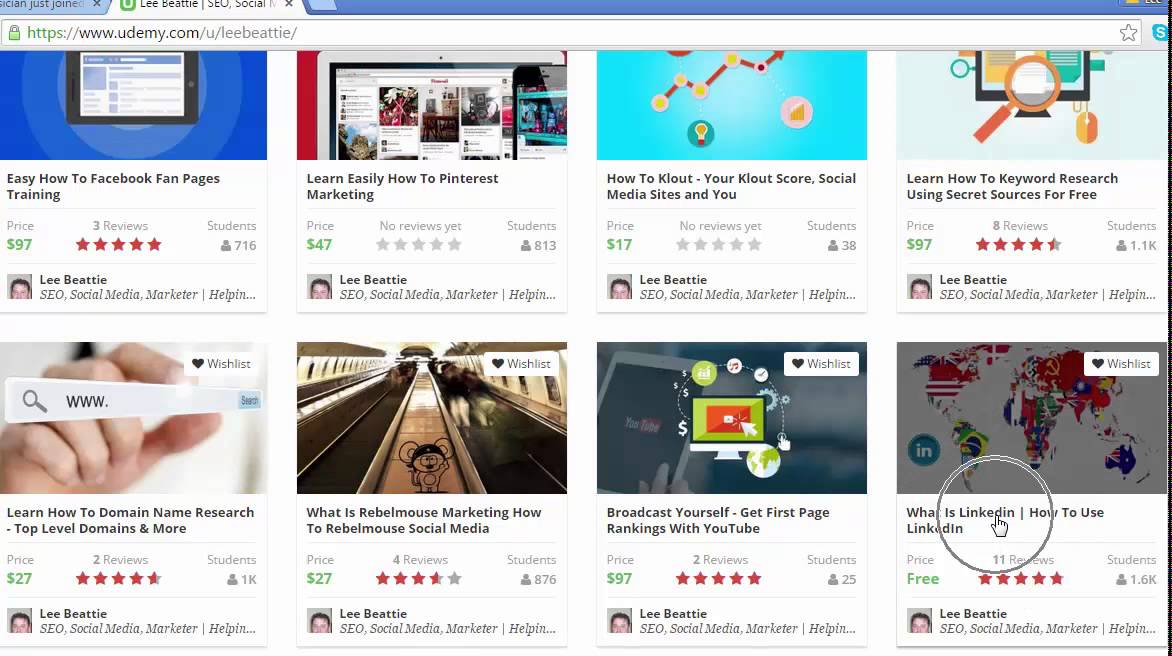Screen dimensions: 1172x656
Task: Click students icon showing 1.1K
Action: click(1121, 245)
